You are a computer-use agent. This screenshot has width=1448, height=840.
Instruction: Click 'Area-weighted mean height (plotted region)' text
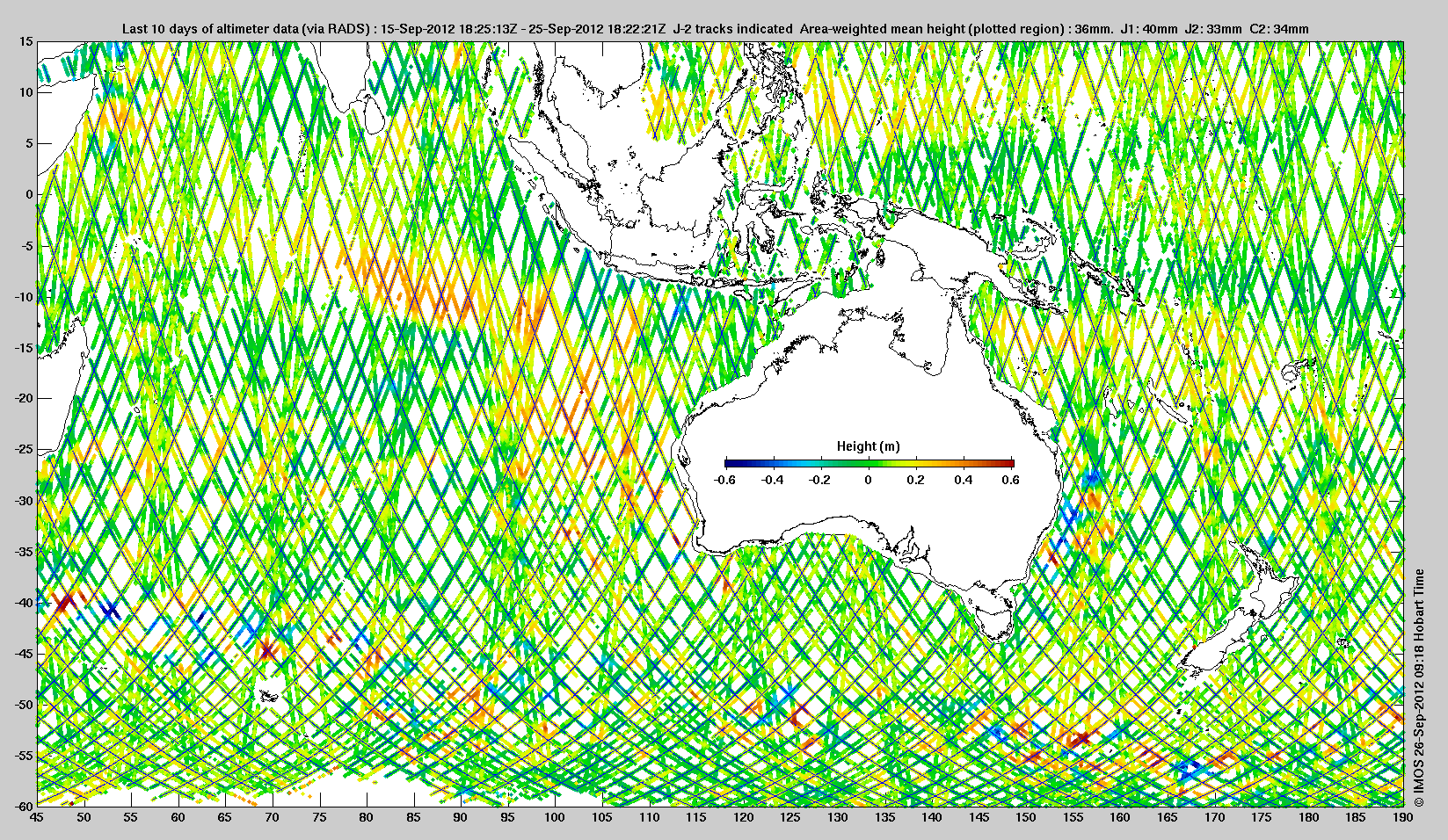tap(932, 29)
